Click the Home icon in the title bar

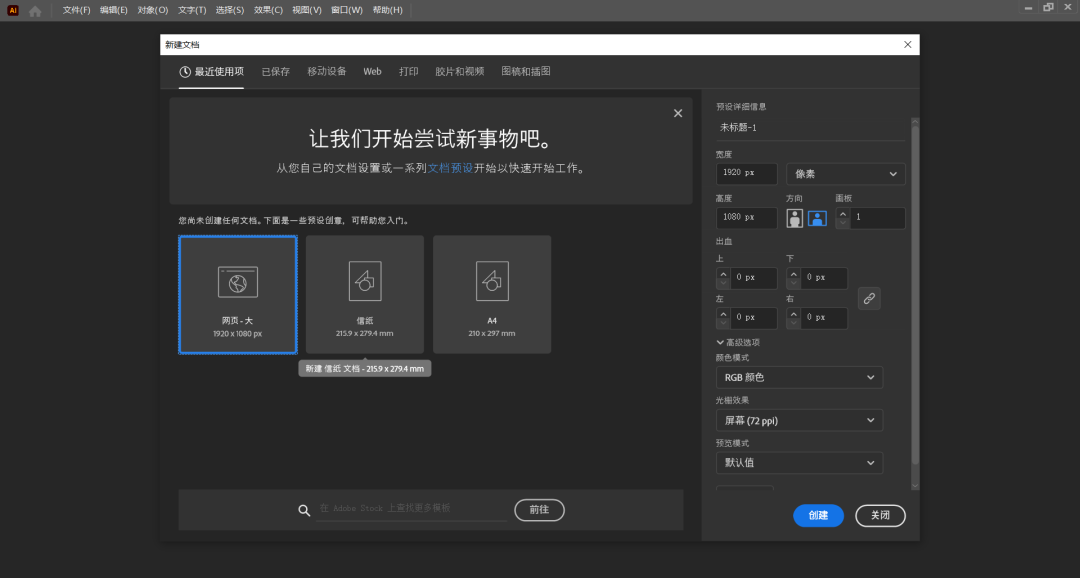(x=33, y=9)
